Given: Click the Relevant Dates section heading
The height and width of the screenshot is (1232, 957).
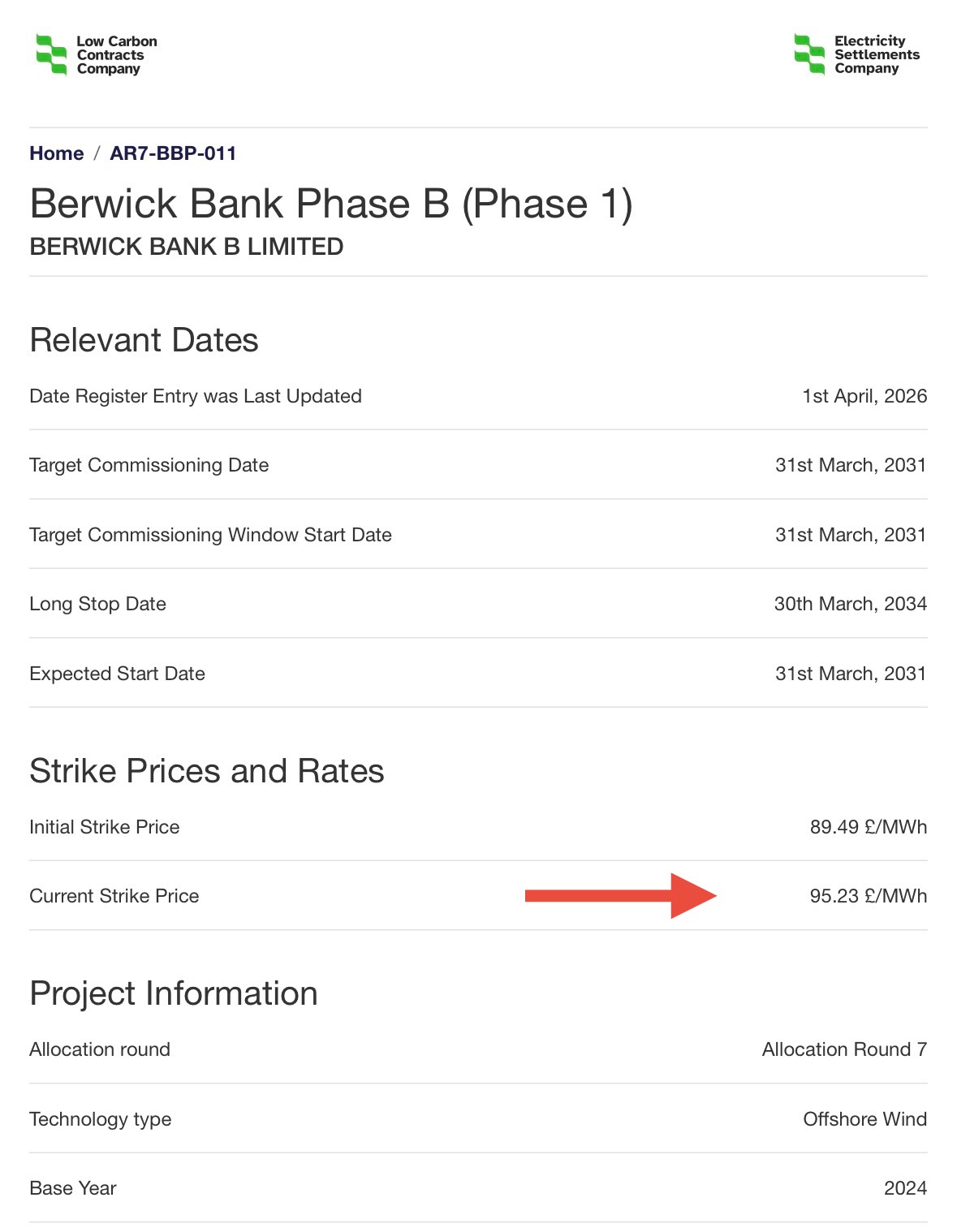Looking at the screenshot, I should click(x=144, y=340).
